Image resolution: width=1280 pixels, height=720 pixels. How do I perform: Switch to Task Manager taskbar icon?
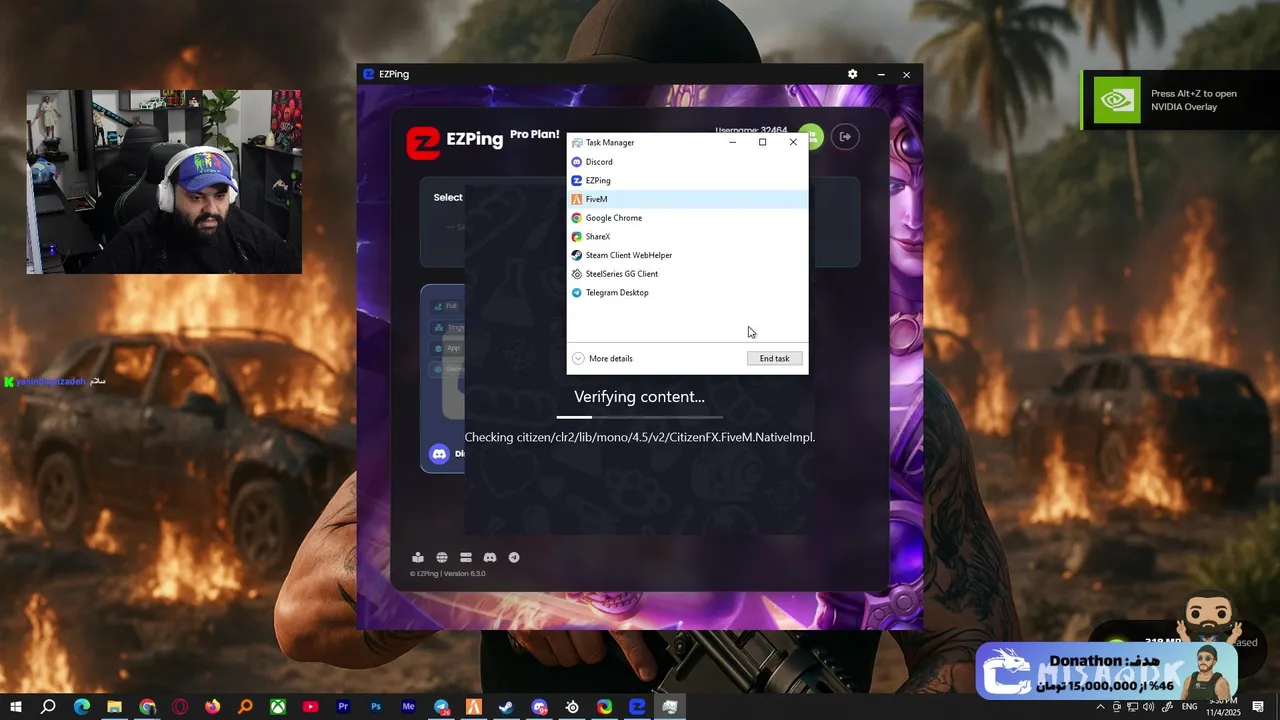[670, 707]
